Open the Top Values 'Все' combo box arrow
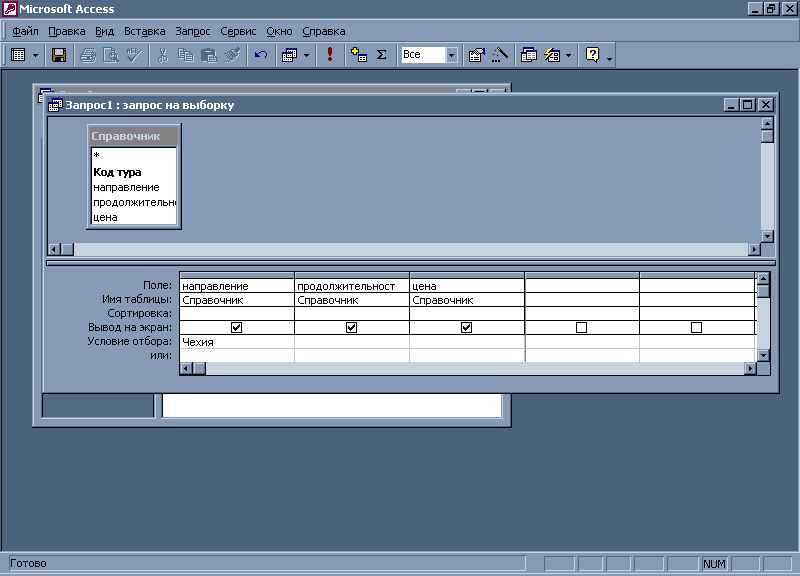Screen dimensions: 800x576 pos(452,55)
